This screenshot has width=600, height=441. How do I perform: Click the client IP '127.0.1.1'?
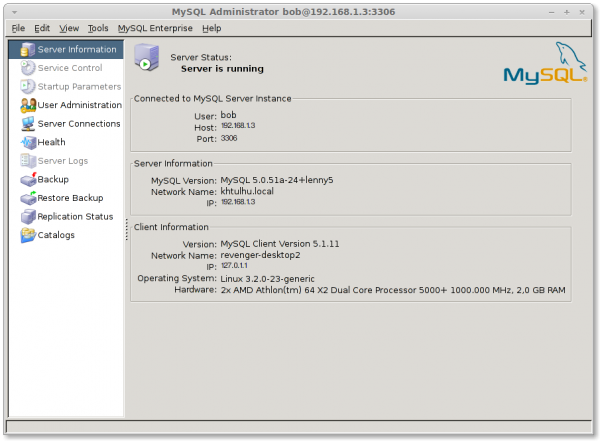pos(234,266)
